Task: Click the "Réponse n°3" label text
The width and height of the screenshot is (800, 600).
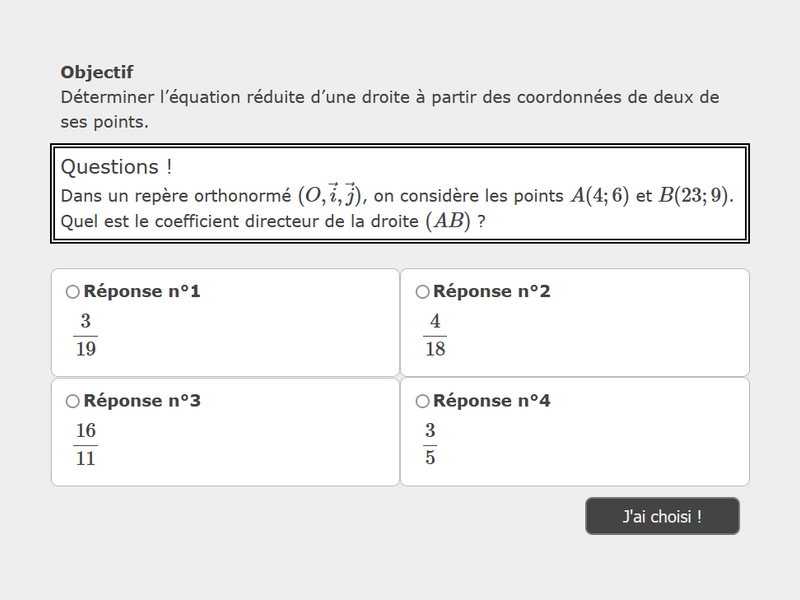Action: click(x=142, y=401)
